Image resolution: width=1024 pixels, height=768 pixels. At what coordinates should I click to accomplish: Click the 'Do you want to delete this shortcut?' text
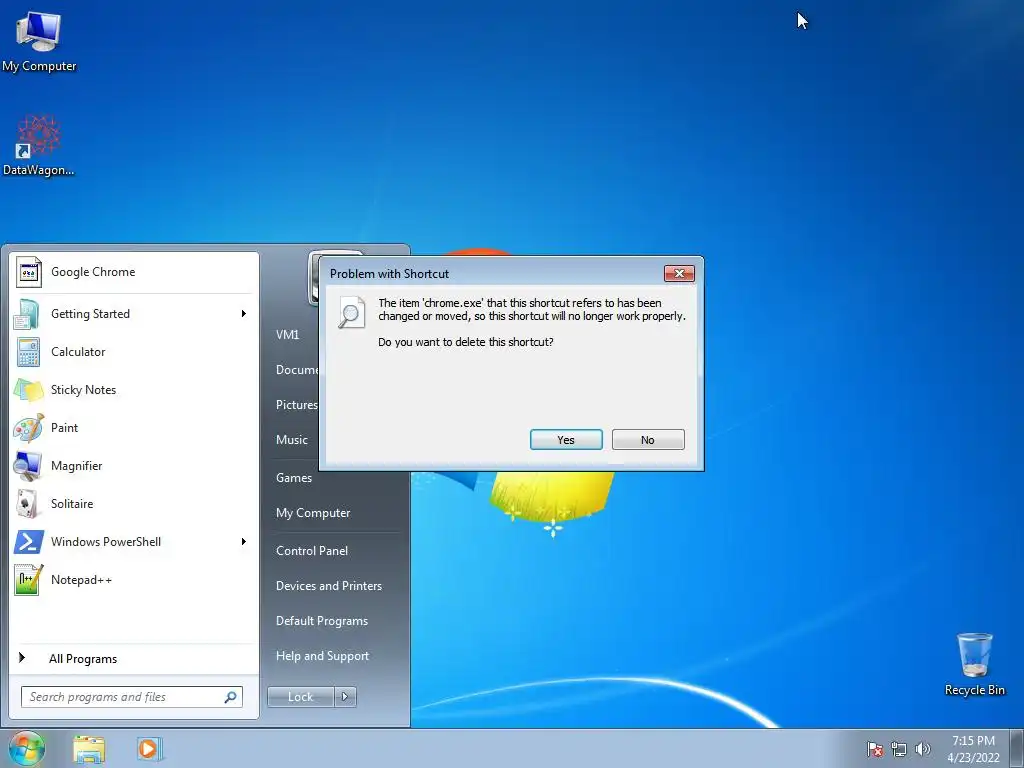(x=466, y=342)
